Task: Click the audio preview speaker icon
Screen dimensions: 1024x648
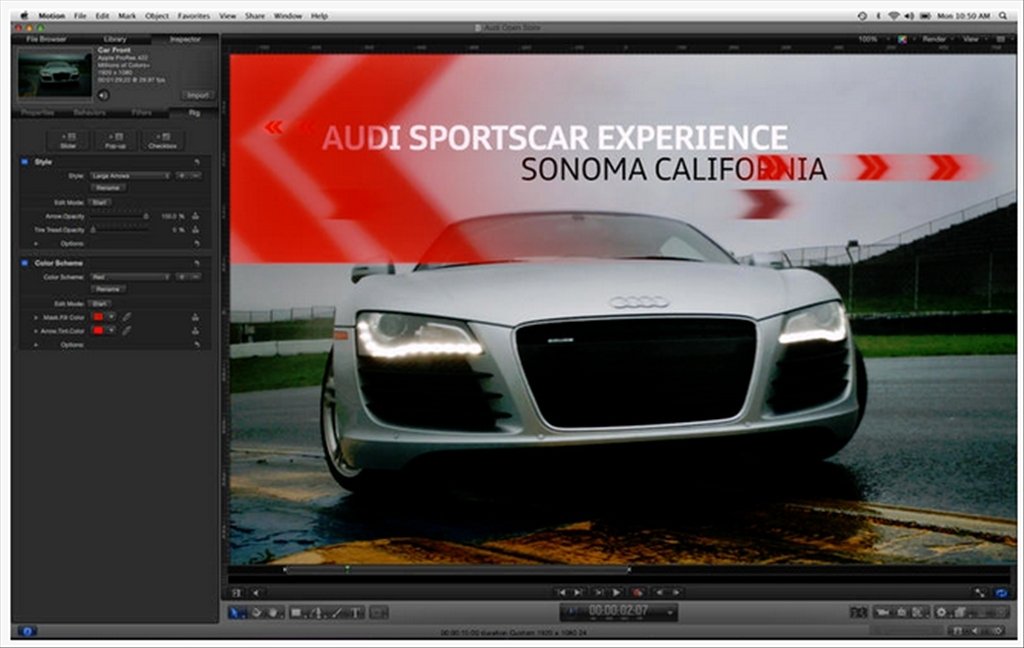Action: (103, 95)
